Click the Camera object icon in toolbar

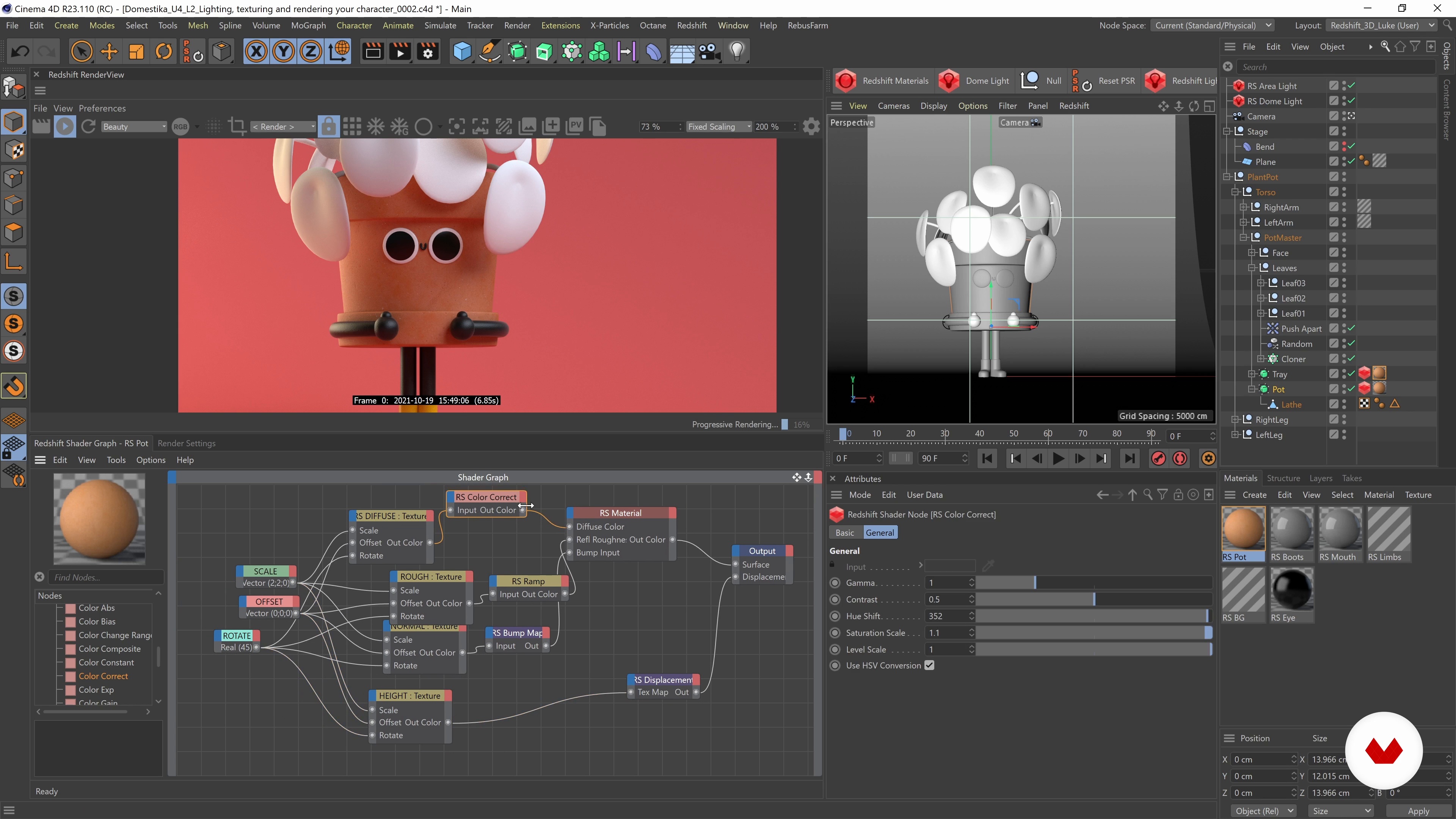tap(709, 52)
